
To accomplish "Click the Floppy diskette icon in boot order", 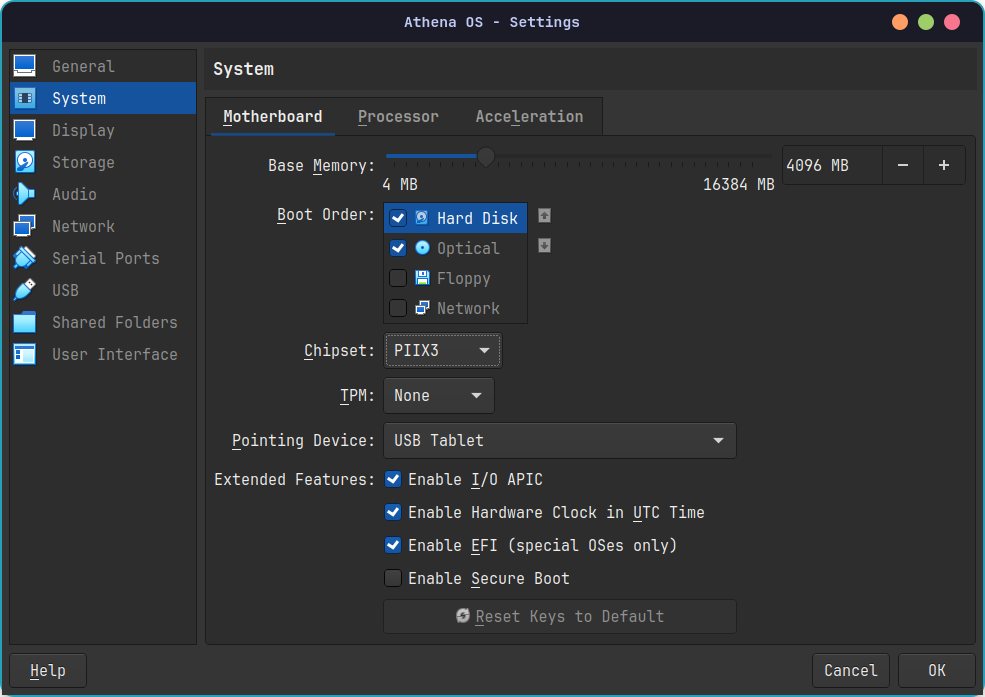I will [422, 278].
